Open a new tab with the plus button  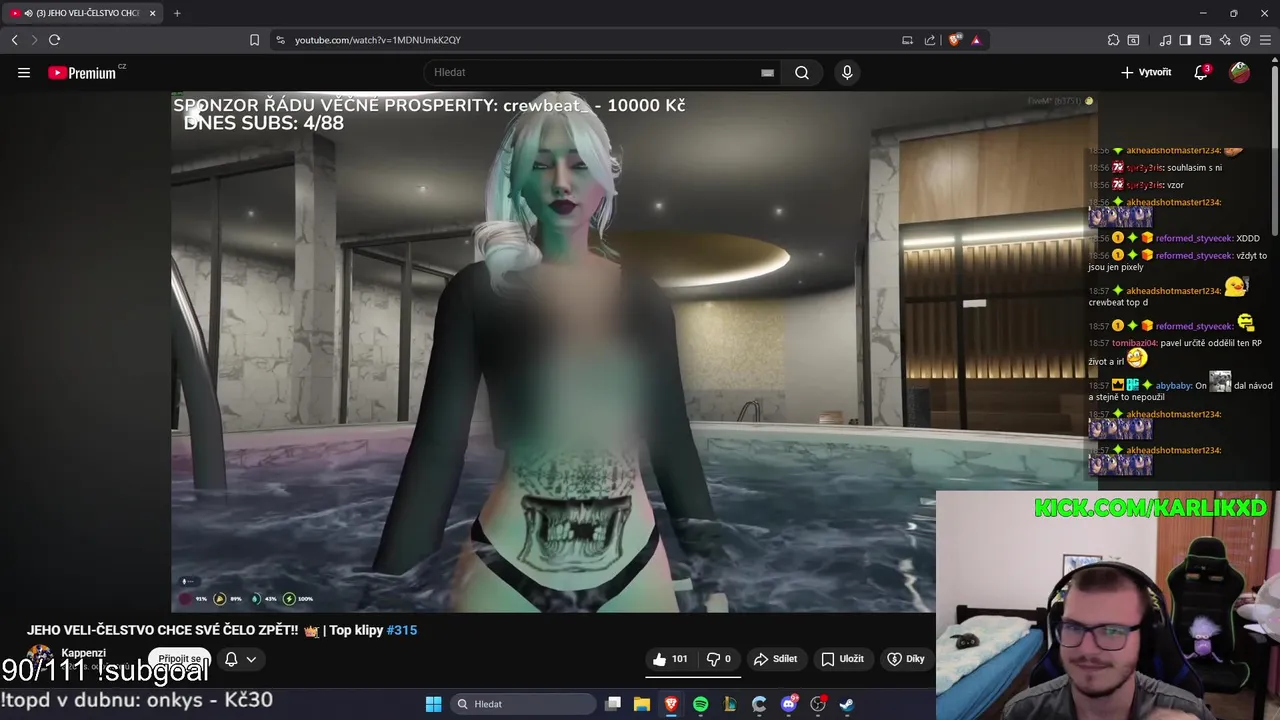(177, 13)
